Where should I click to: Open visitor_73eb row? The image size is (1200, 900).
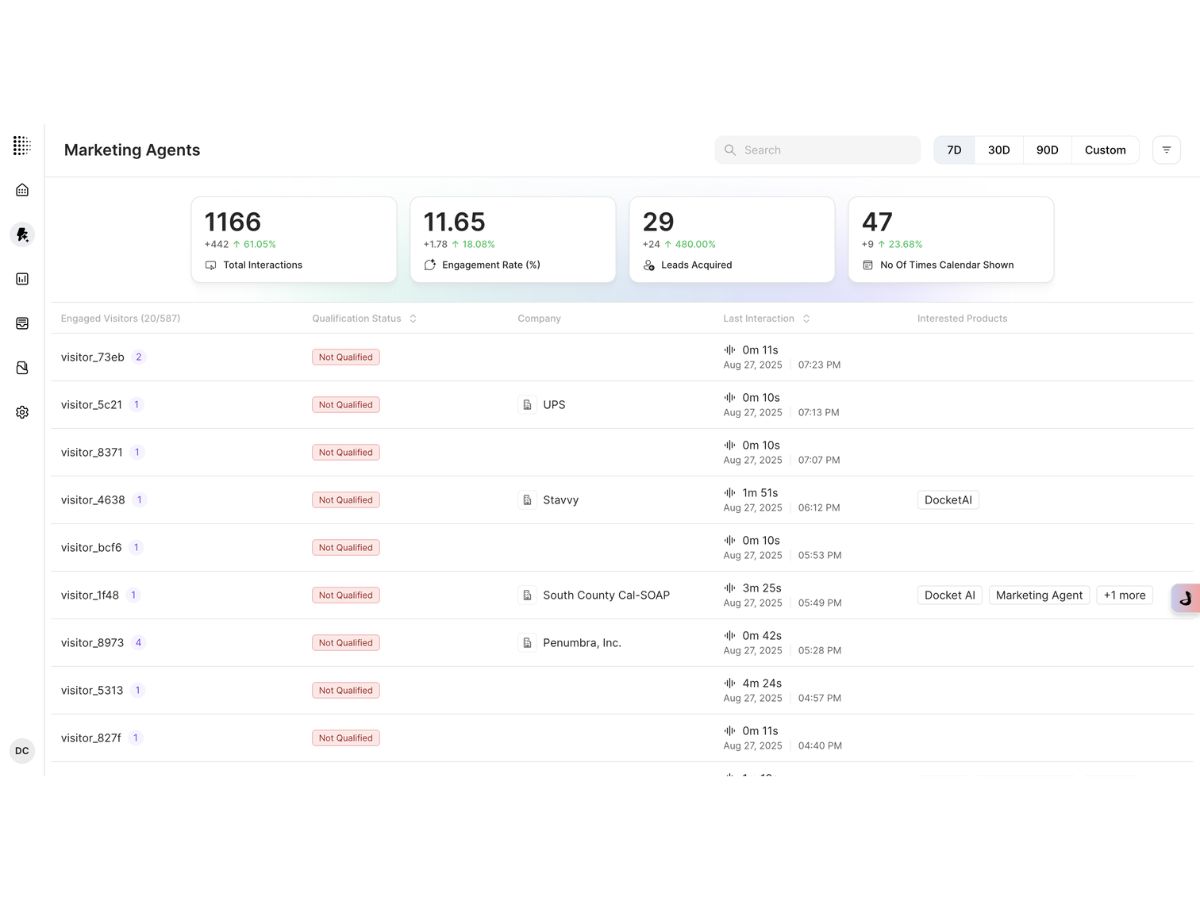(x=620, y=357)
